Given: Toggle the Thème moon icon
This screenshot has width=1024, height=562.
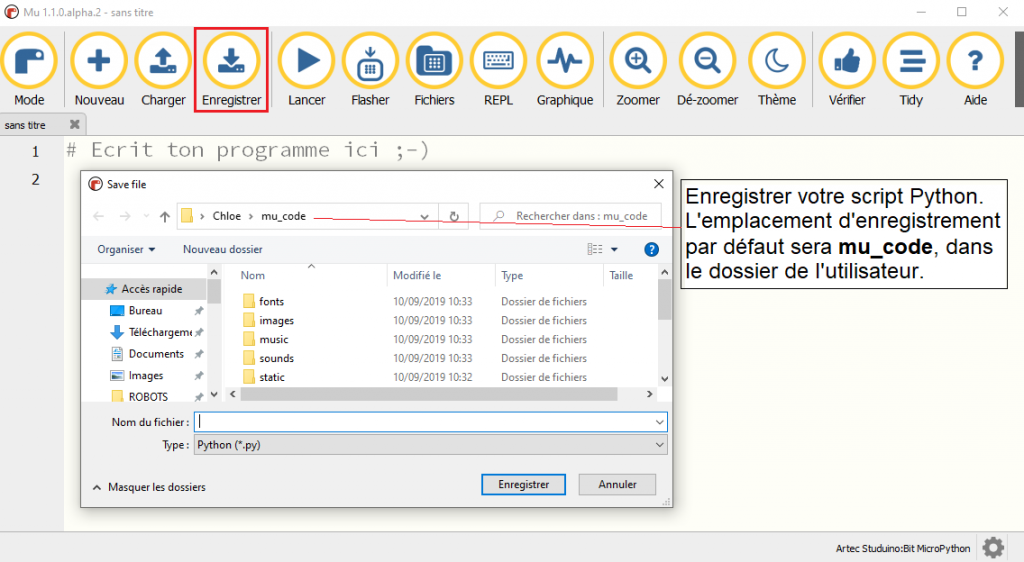Looking at the screenshot, I should [x=776, y=62].
